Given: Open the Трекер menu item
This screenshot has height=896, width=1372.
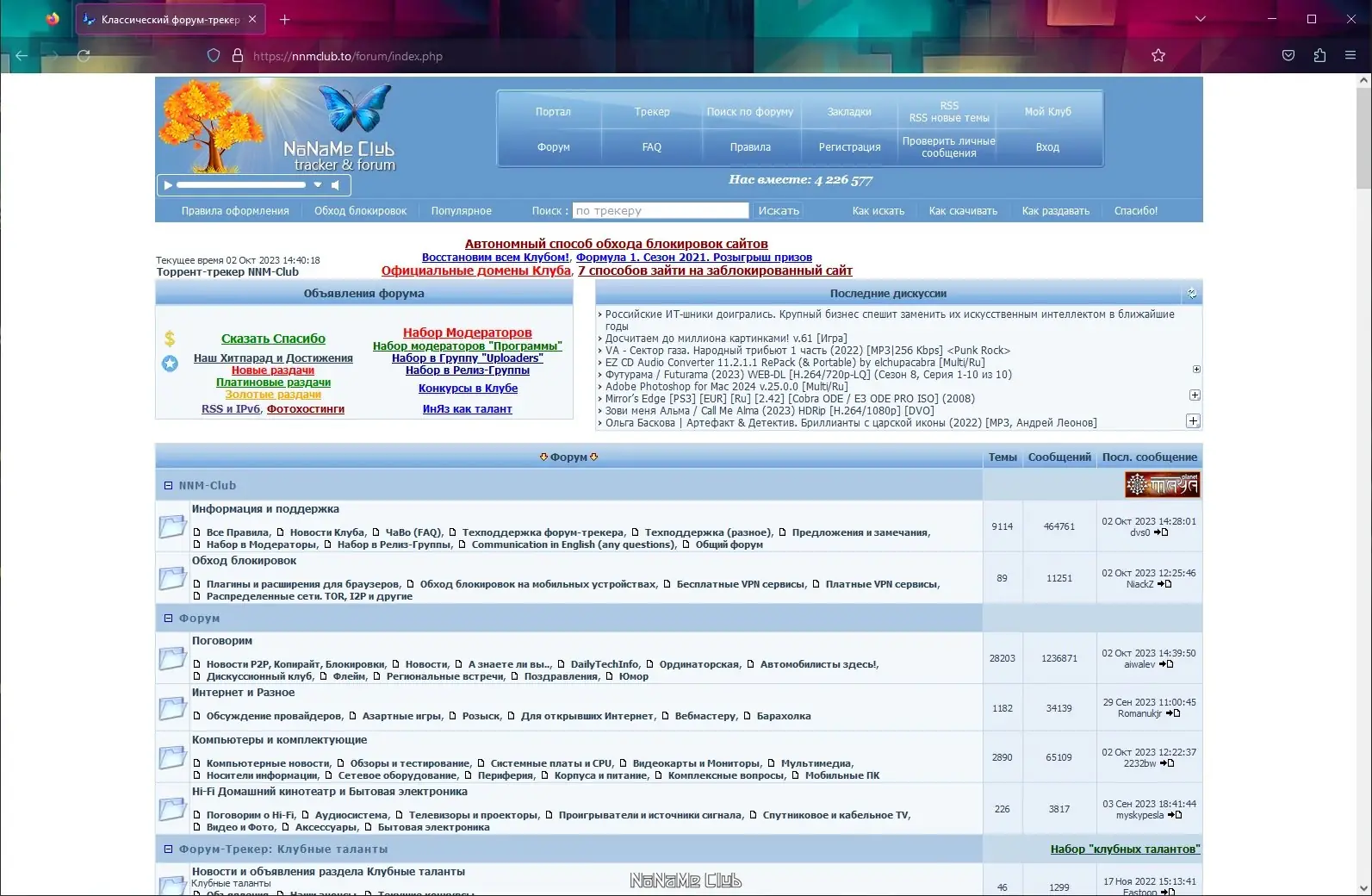Looking at the screenshot, I should pyautogui.click(x=652, y=112).
